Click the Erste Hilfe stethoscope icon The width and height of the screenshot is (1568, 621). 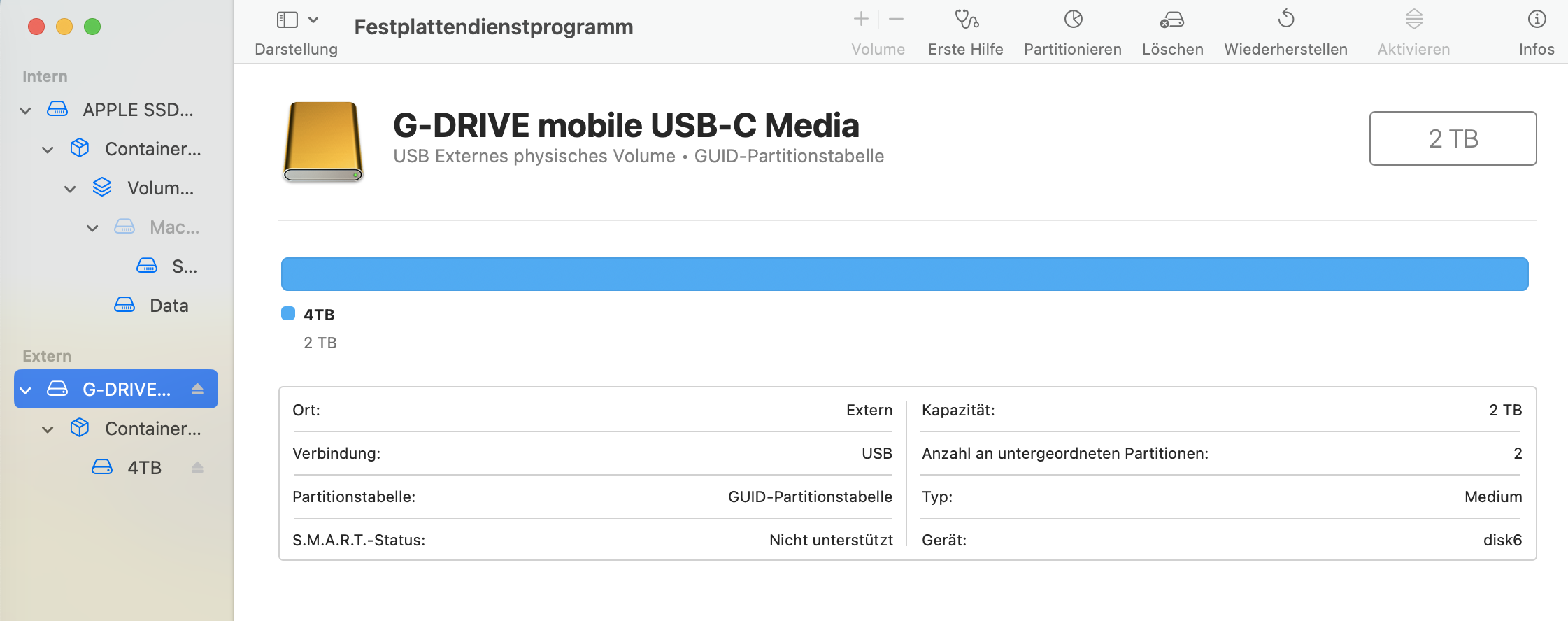coord(966,20)
